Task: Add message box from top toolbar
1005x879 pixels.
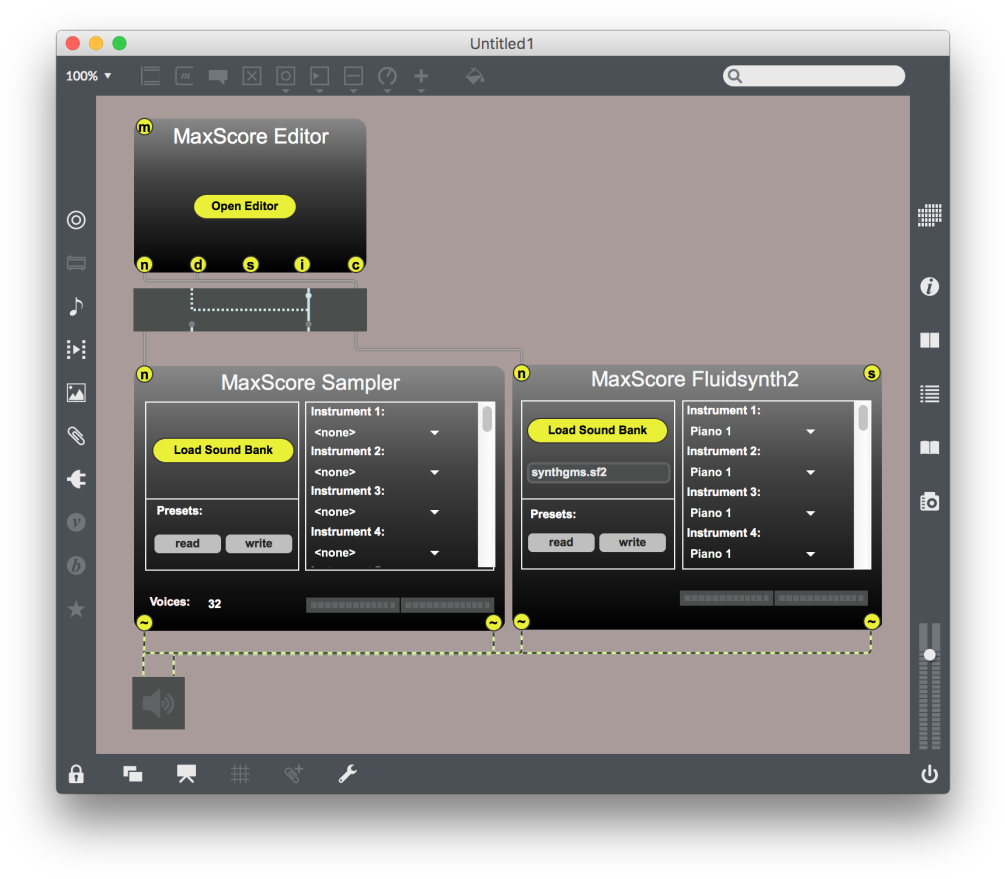Action: [x=185, y=76]
